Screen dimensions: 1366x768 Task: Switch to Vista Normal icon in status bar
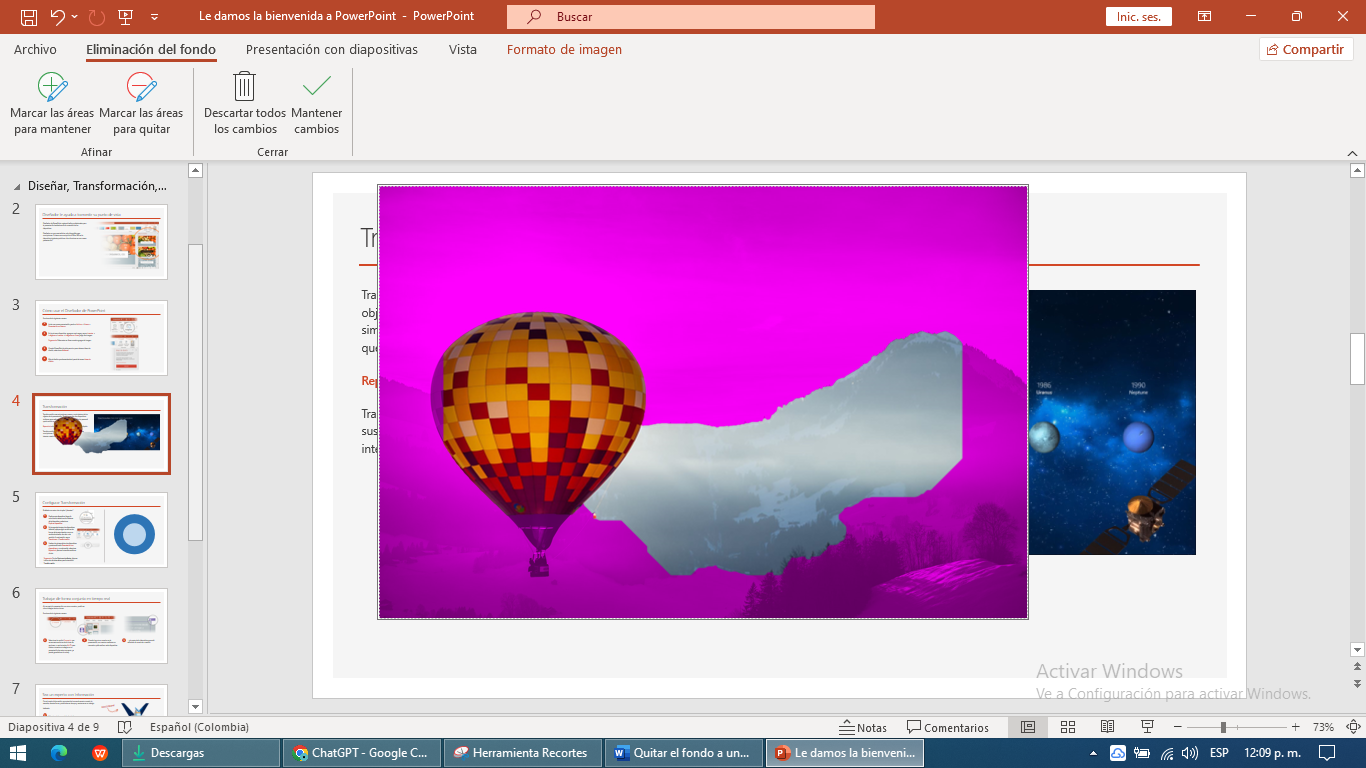point(1028,727)
